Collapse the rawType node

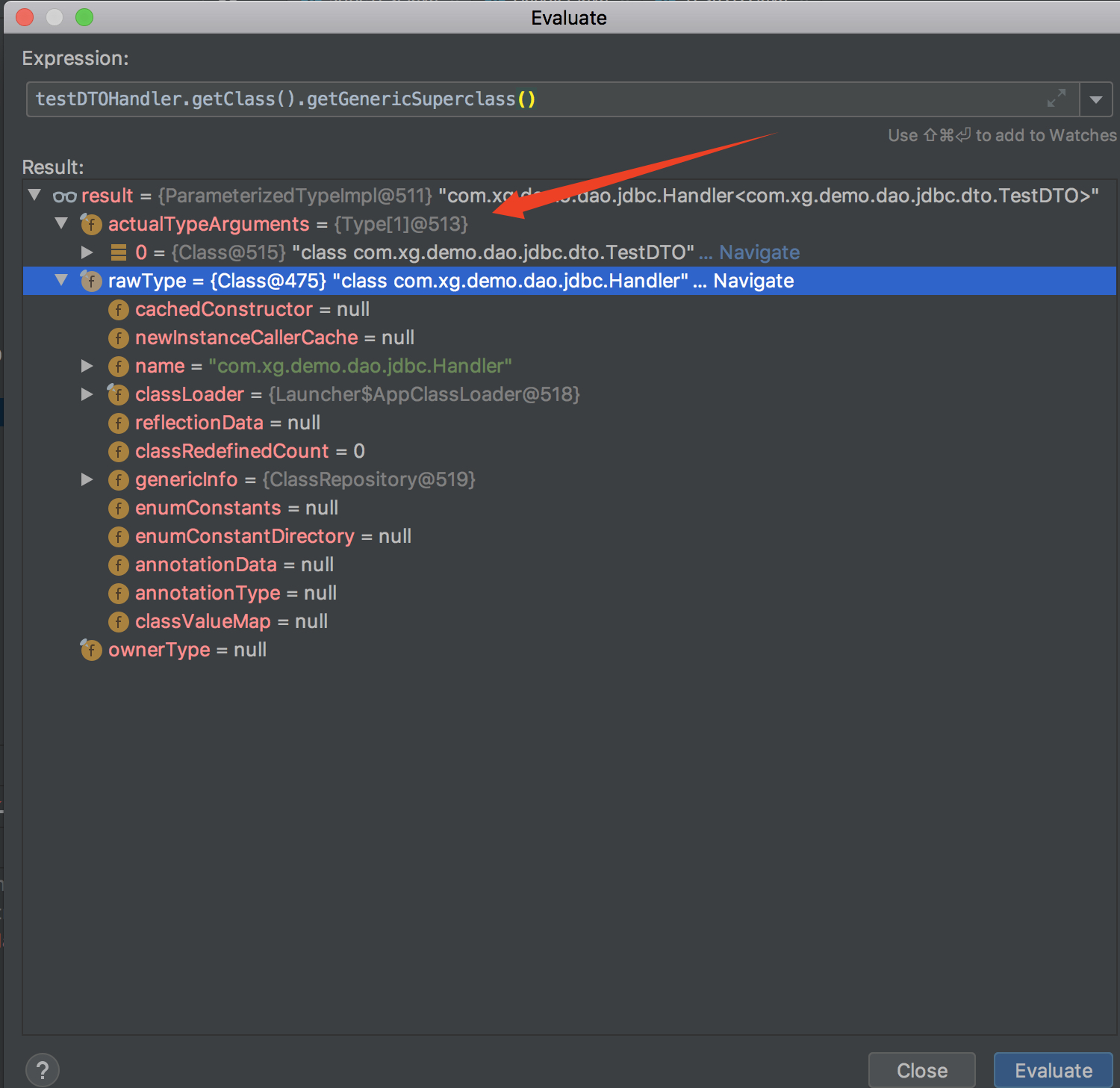point(62,280)
